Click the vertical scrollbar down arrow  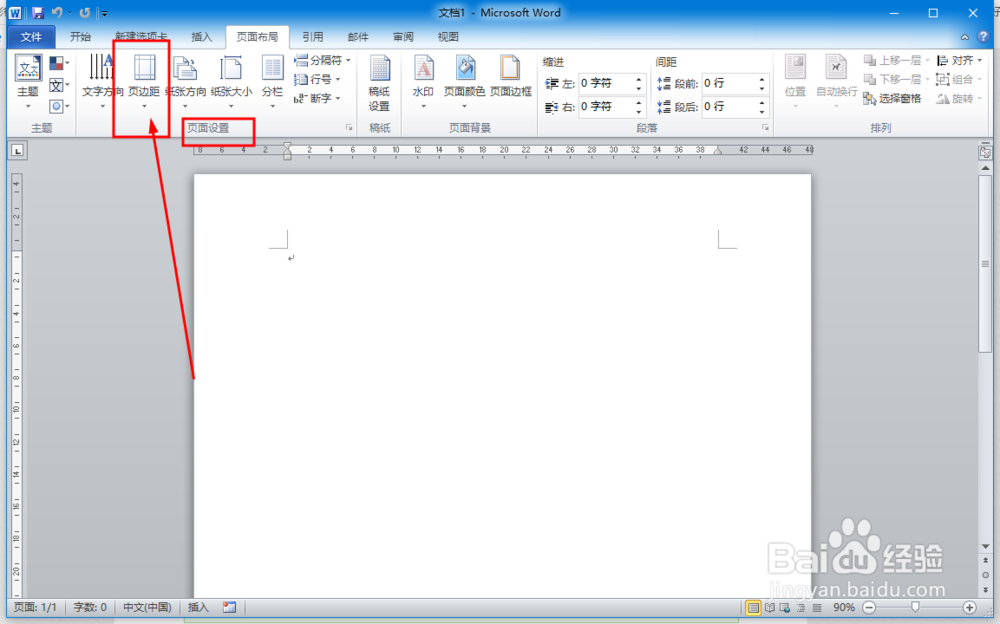[x=985, y=546]
